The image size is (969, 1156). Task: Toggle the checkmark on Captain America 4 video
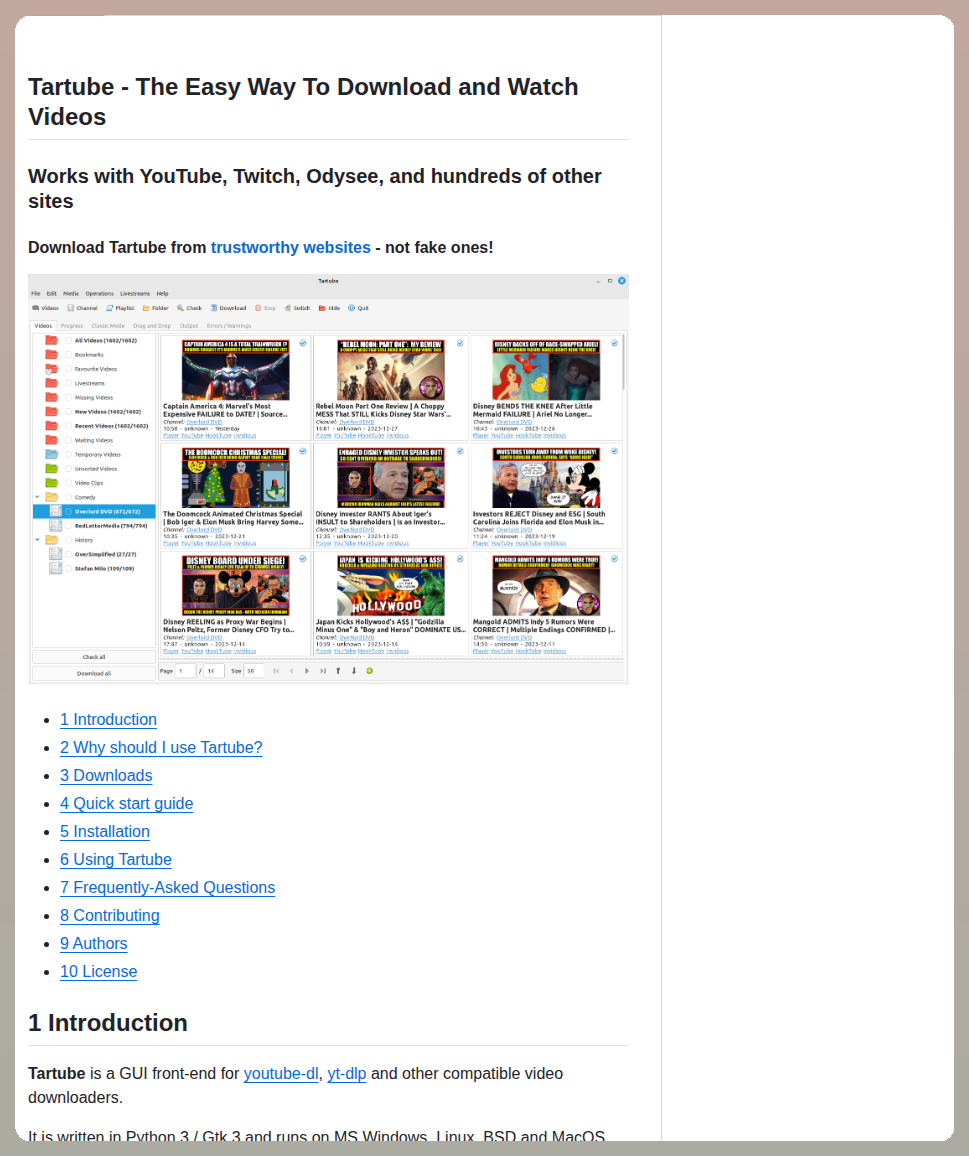pos(302,343)
